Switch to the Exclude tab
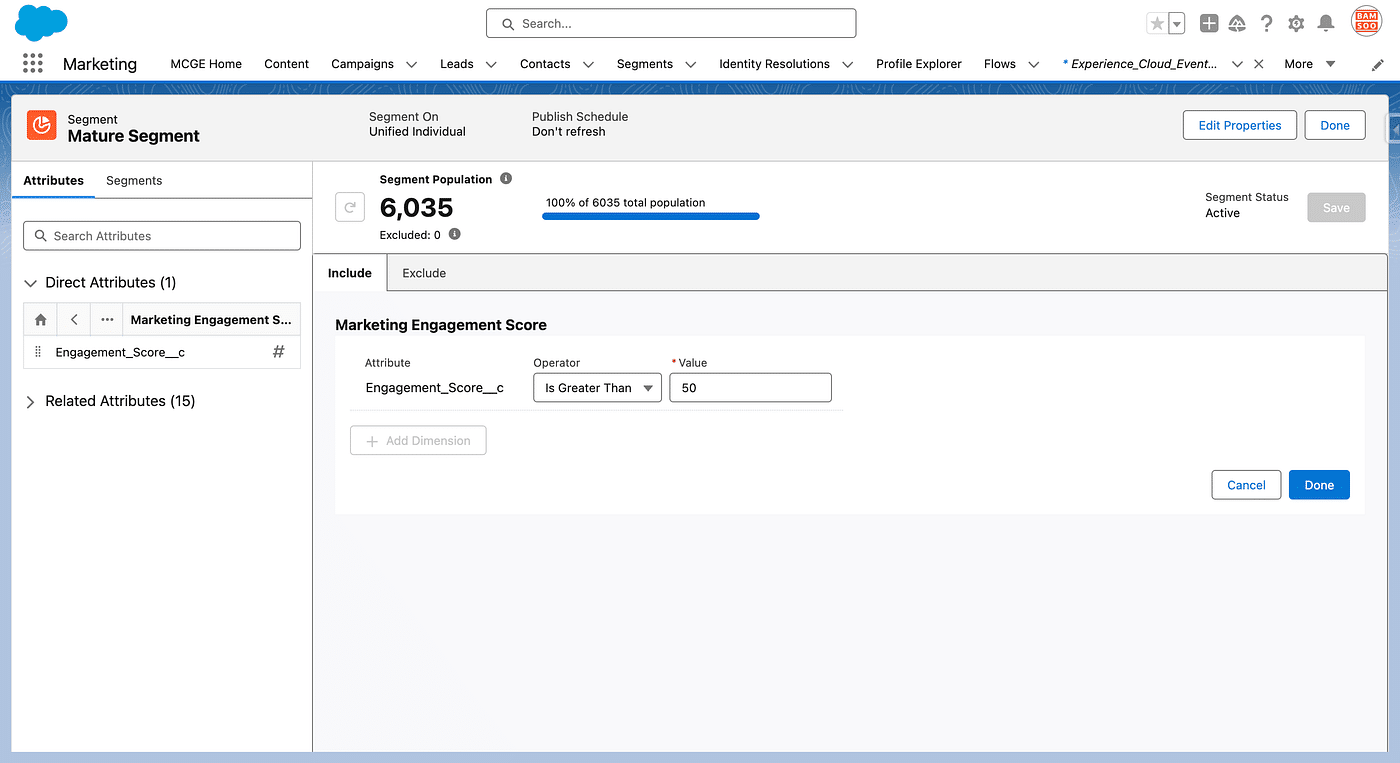 click(x=424, y=273)
